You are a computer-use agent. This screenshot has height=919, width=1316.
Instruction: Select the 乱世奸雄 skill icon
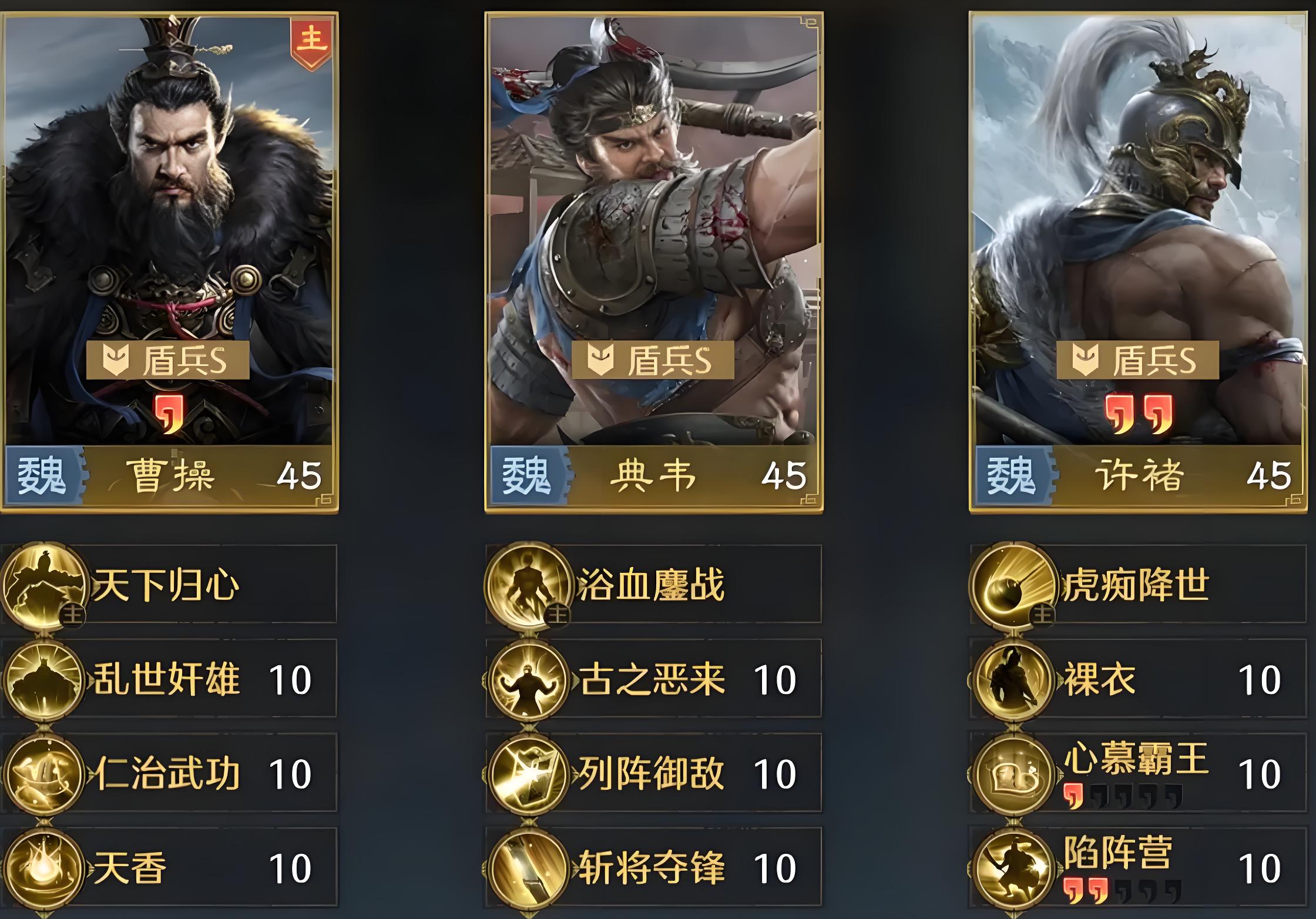click(x=43, y=680)
